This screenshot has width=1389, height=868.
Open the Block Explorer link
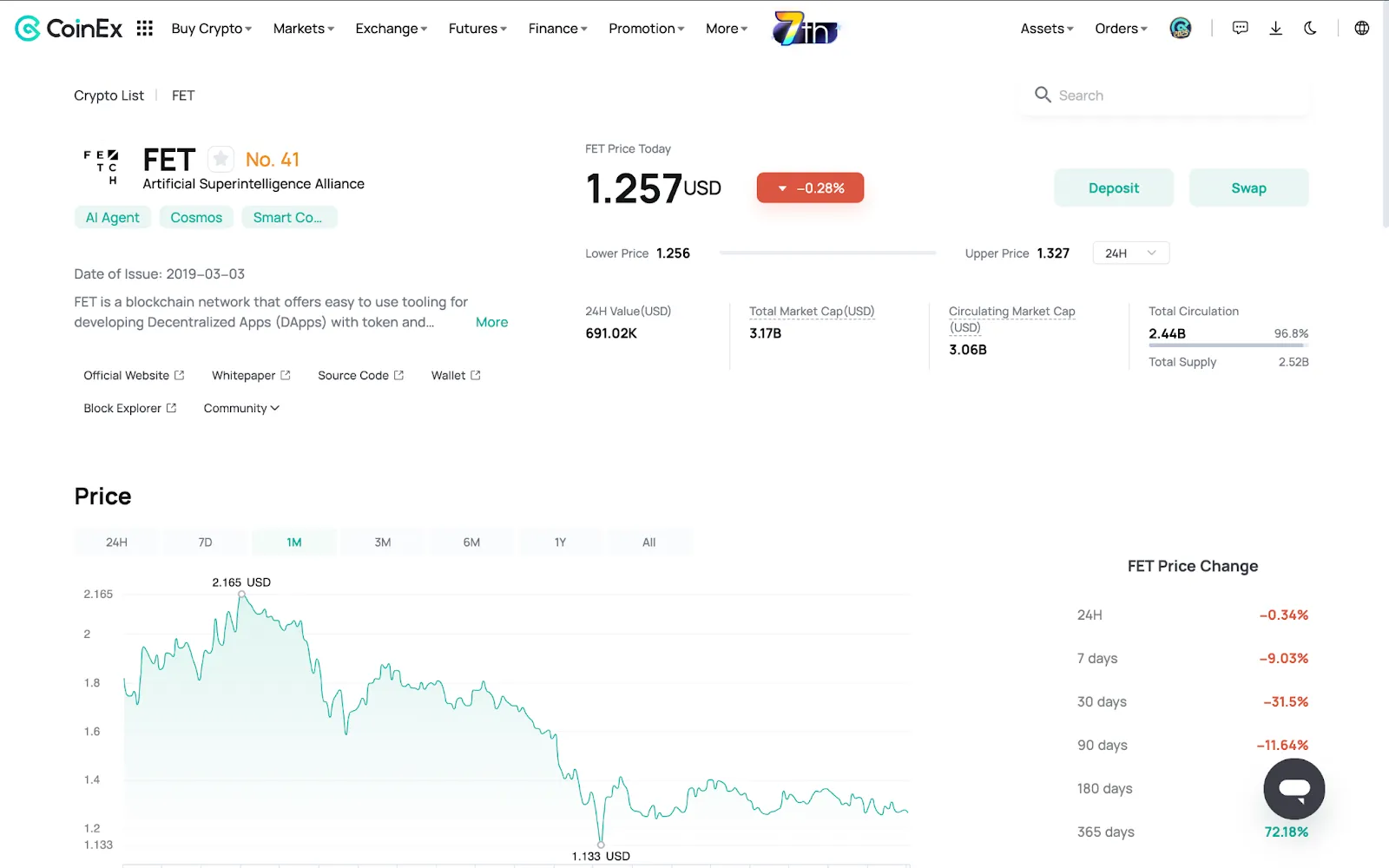(x=130, y=408)
